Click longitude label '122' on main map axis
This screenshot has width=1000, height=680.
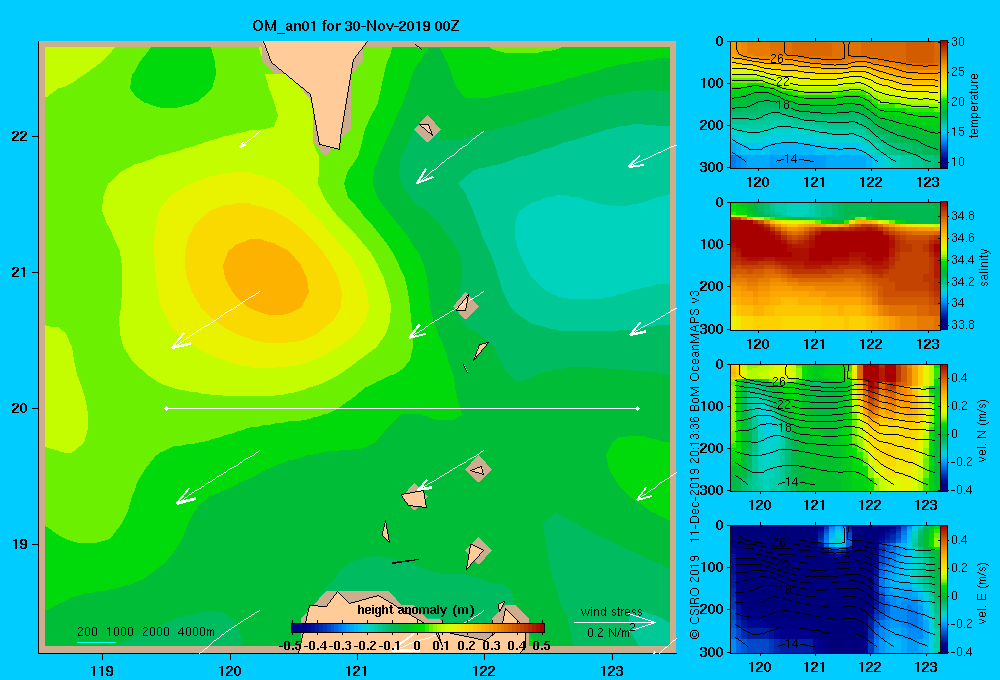[x=484, y=670]
